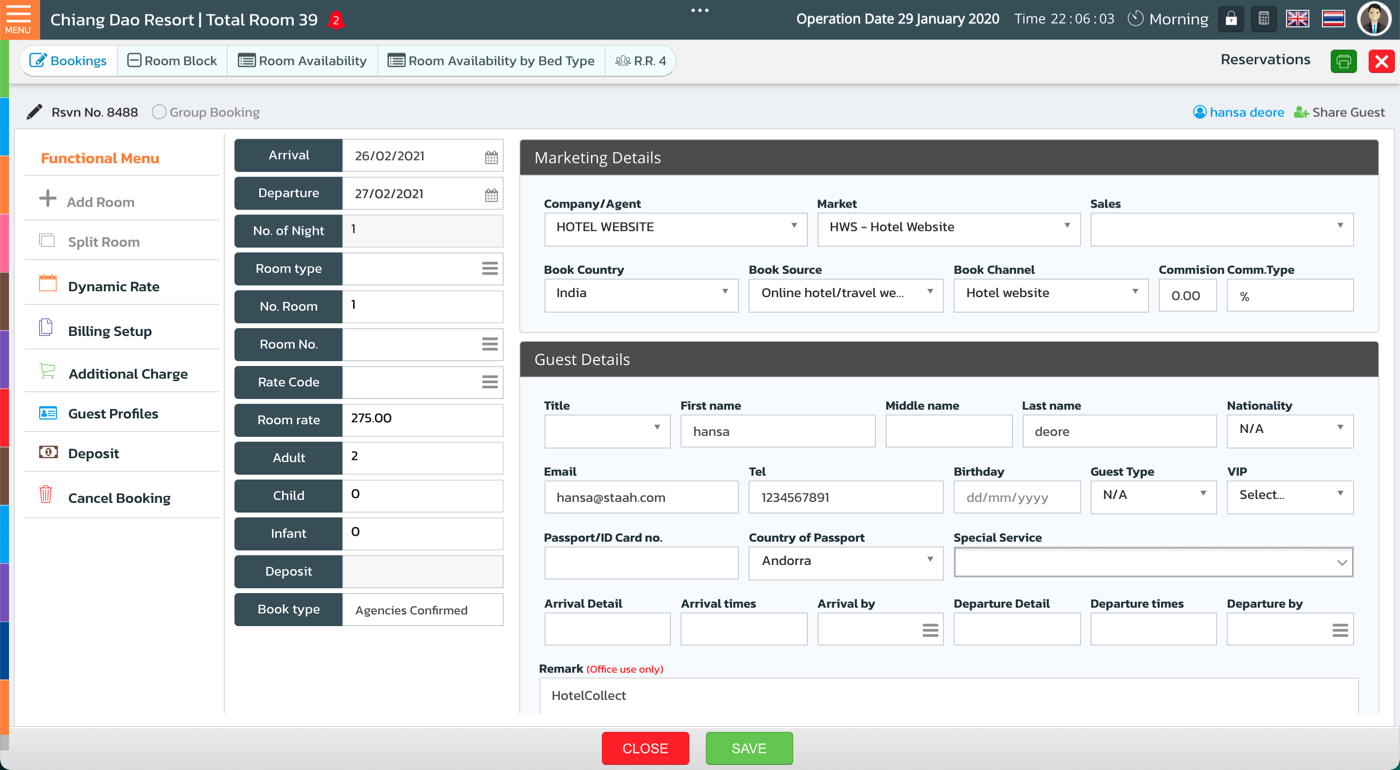1400x770 pixels.
Task: Click the red notification badge showing 2
Action: (x=336, y=20)
